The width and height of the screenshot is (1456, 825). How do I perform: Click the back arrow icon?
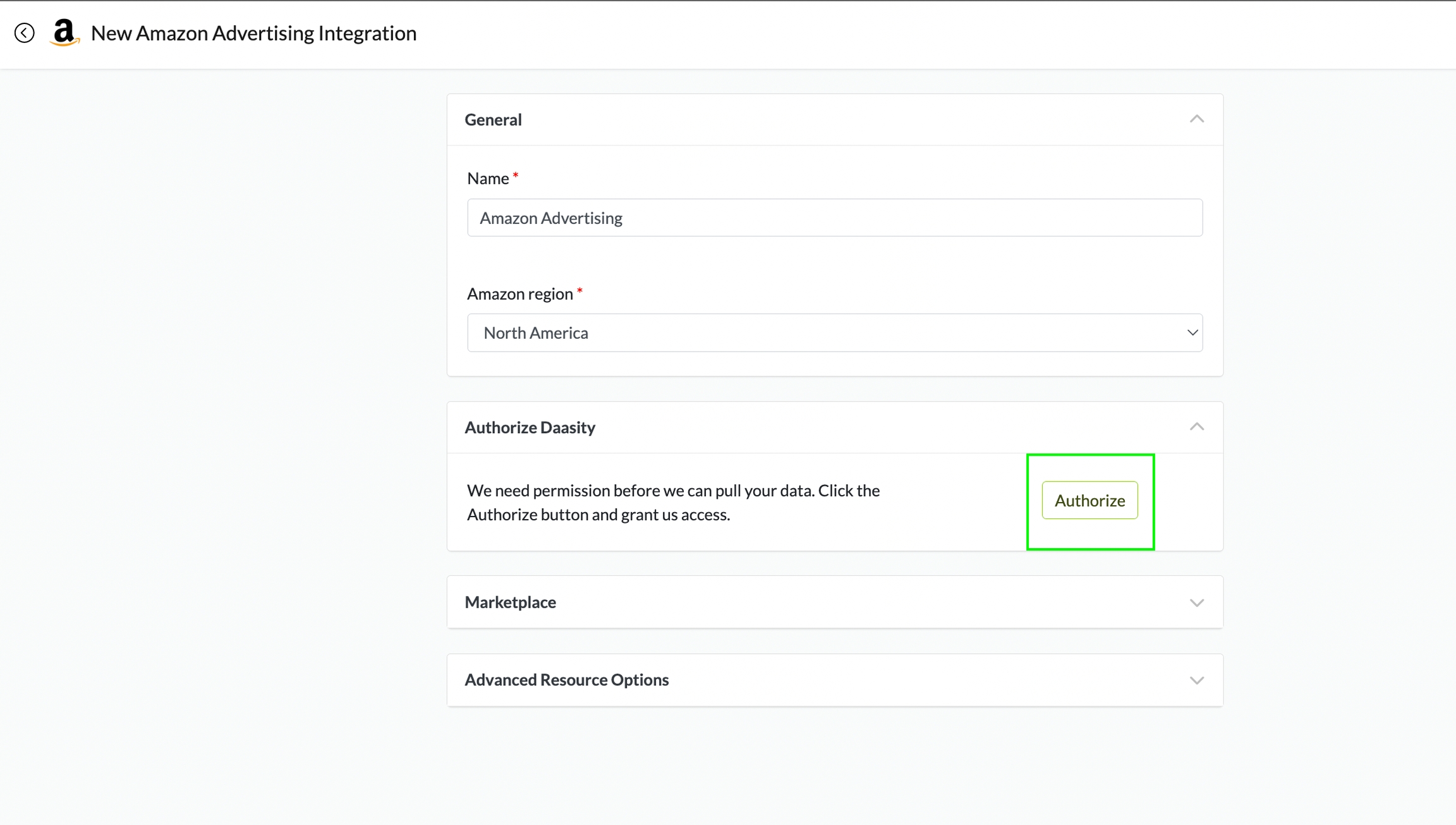point(25,33)
